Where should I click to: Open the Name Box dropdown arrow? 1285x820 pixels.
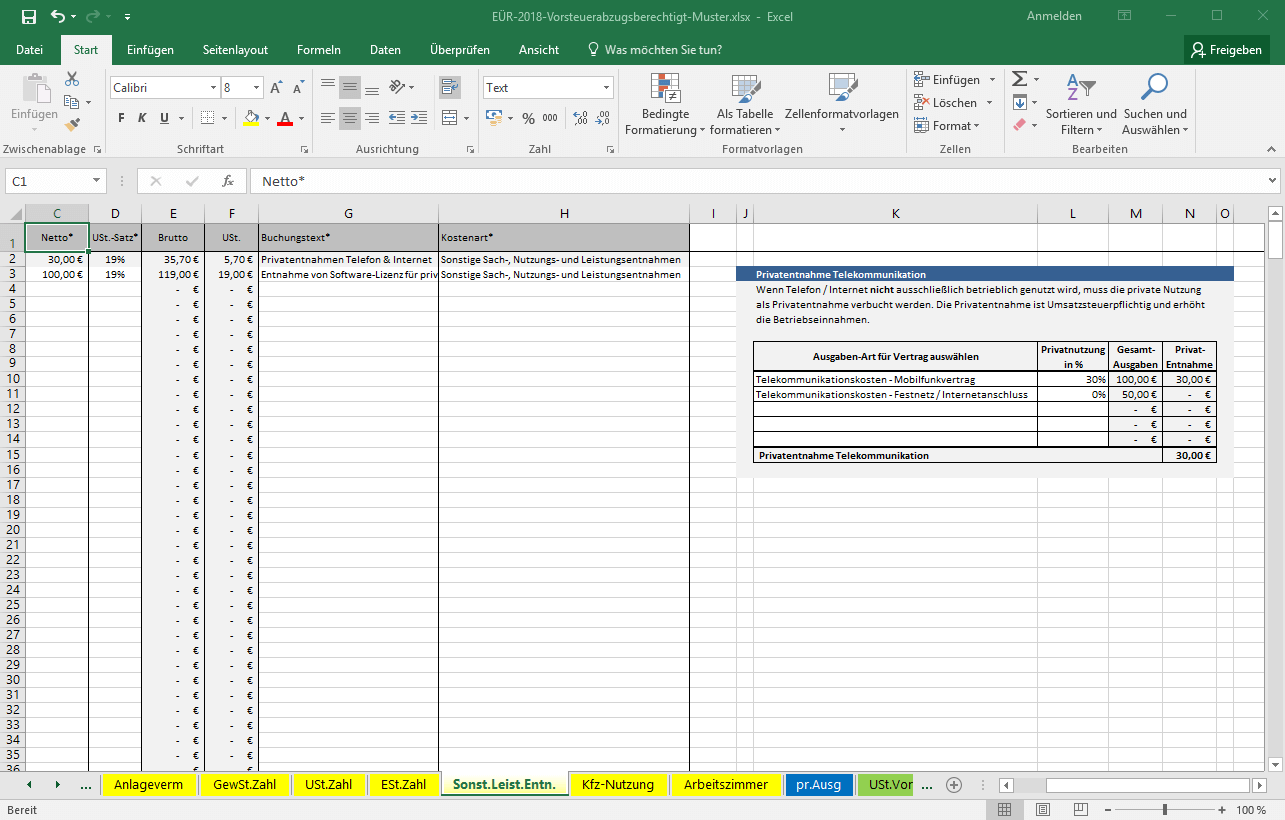click(97, 181)
